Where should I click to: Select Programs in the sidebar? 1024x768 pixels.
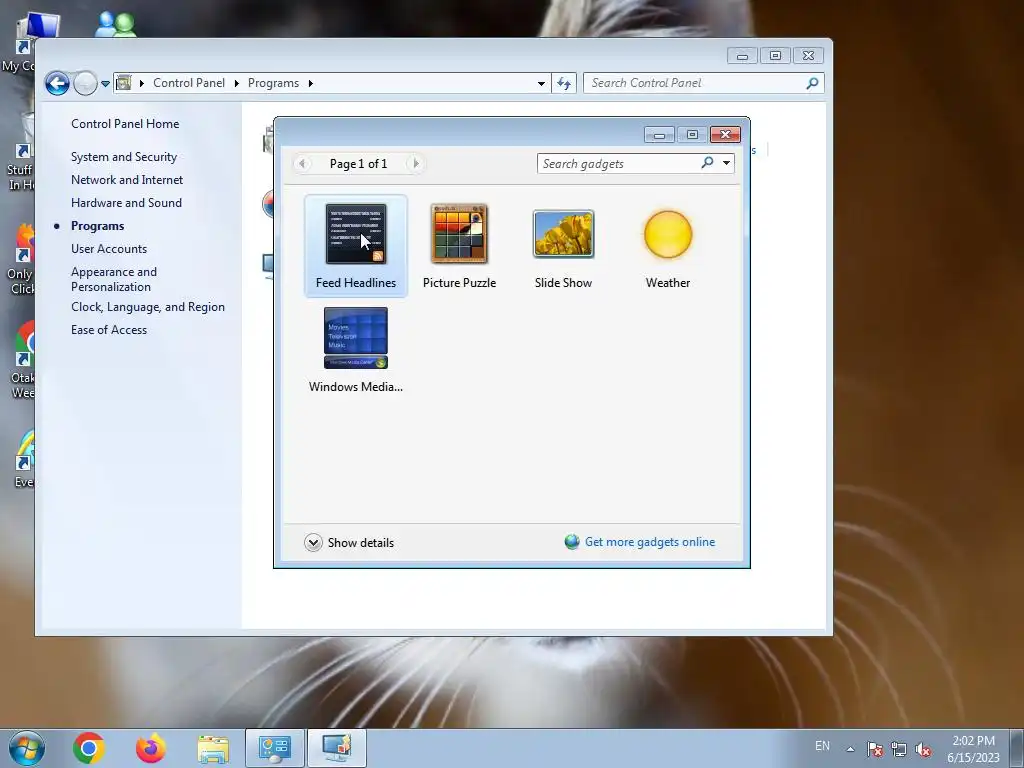[x=97, y=226]
